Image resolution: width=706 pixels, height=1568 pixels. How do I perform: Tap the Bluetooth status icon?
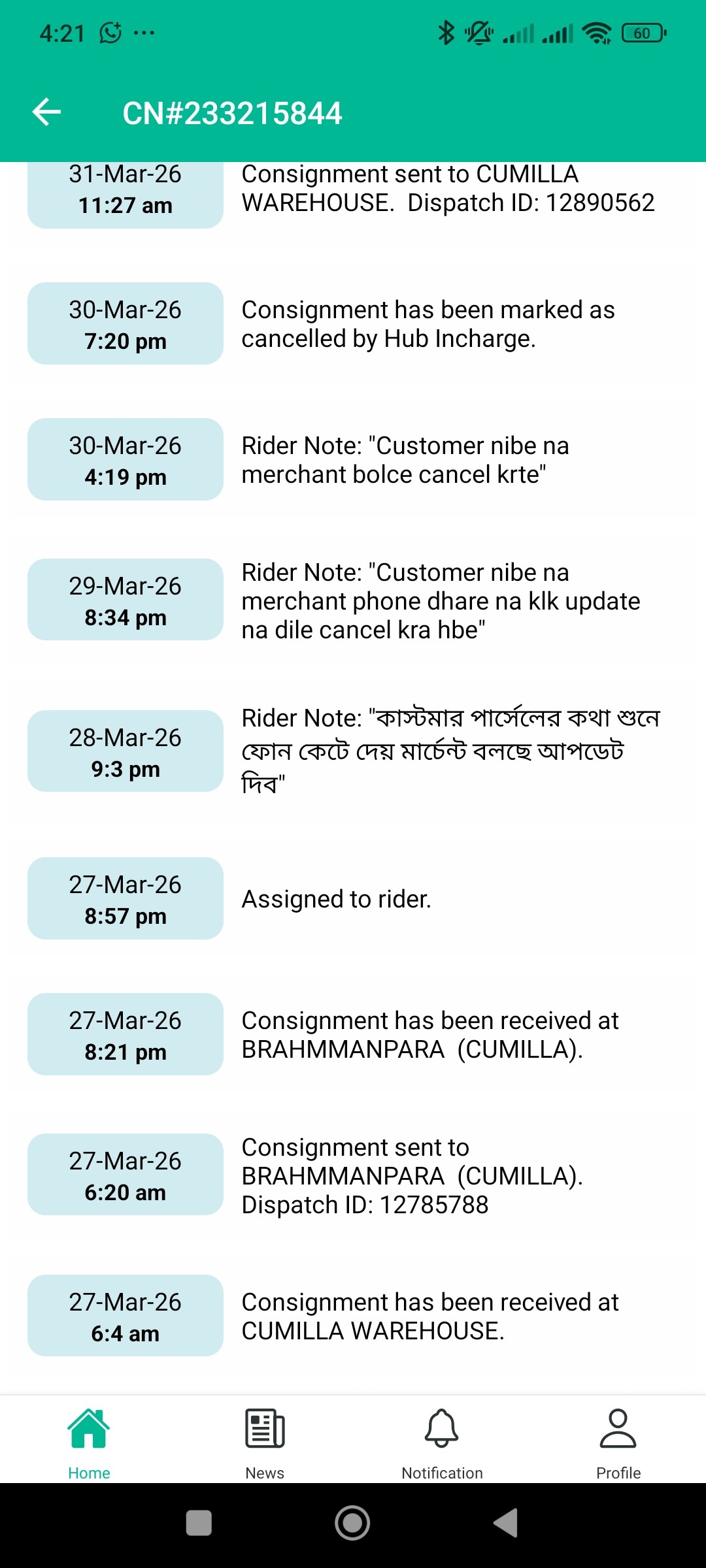(446, 33)
